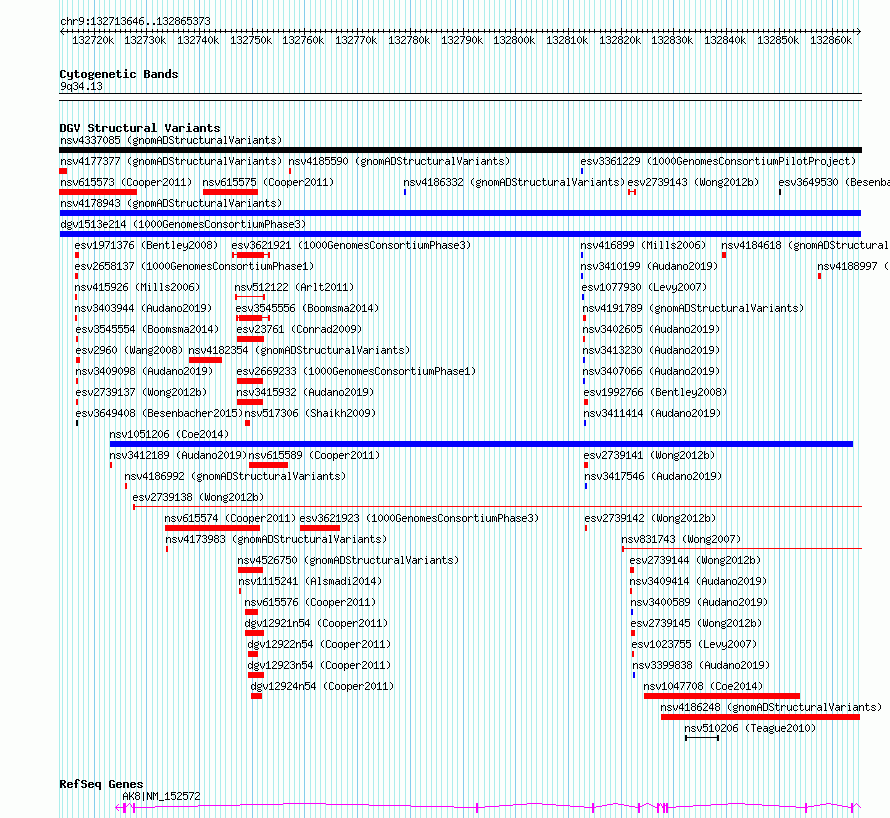Viewport: 890px width, 818px height.
Task: Open nsv4177377 gnomAD variant label
Action: pyautogui.click(x=171, y=161)
